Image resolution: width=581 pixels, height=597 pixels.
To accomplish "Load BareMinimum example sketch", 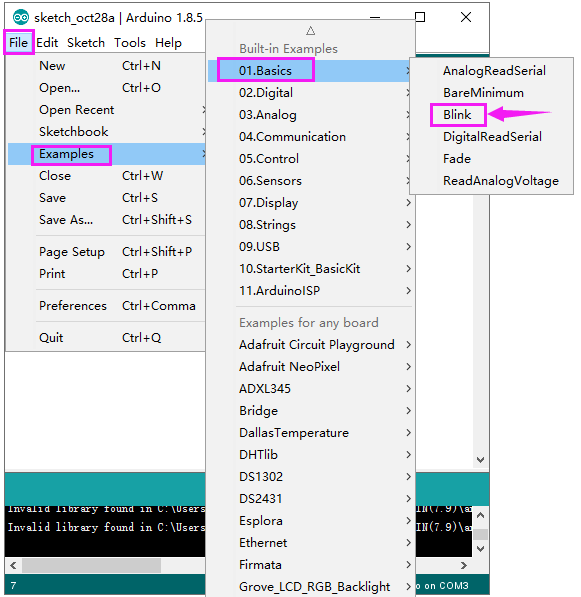I will click(492, 93).
